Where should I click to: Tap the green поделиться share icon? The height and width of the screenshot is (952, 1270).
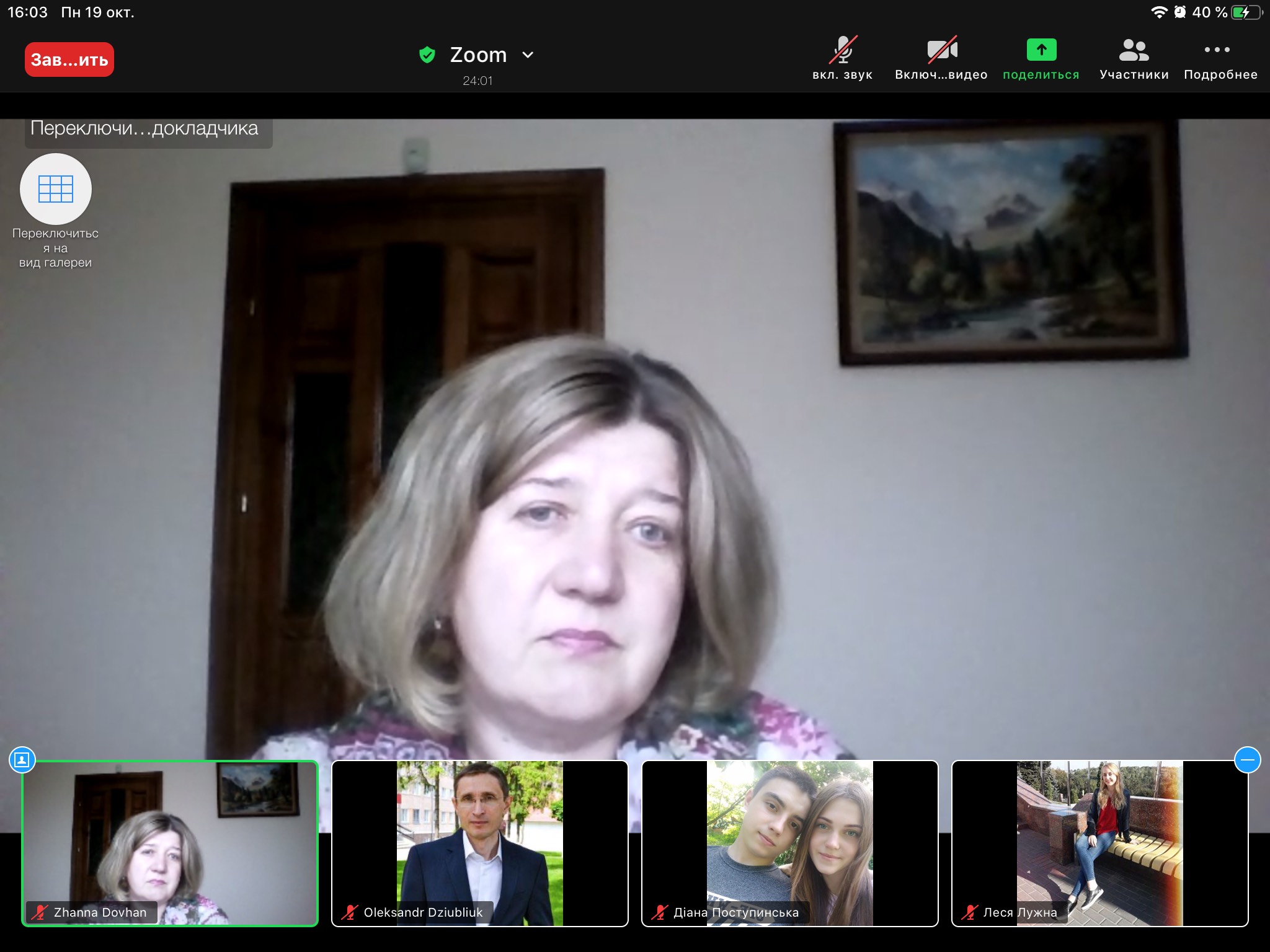(x=1041, y=50)
